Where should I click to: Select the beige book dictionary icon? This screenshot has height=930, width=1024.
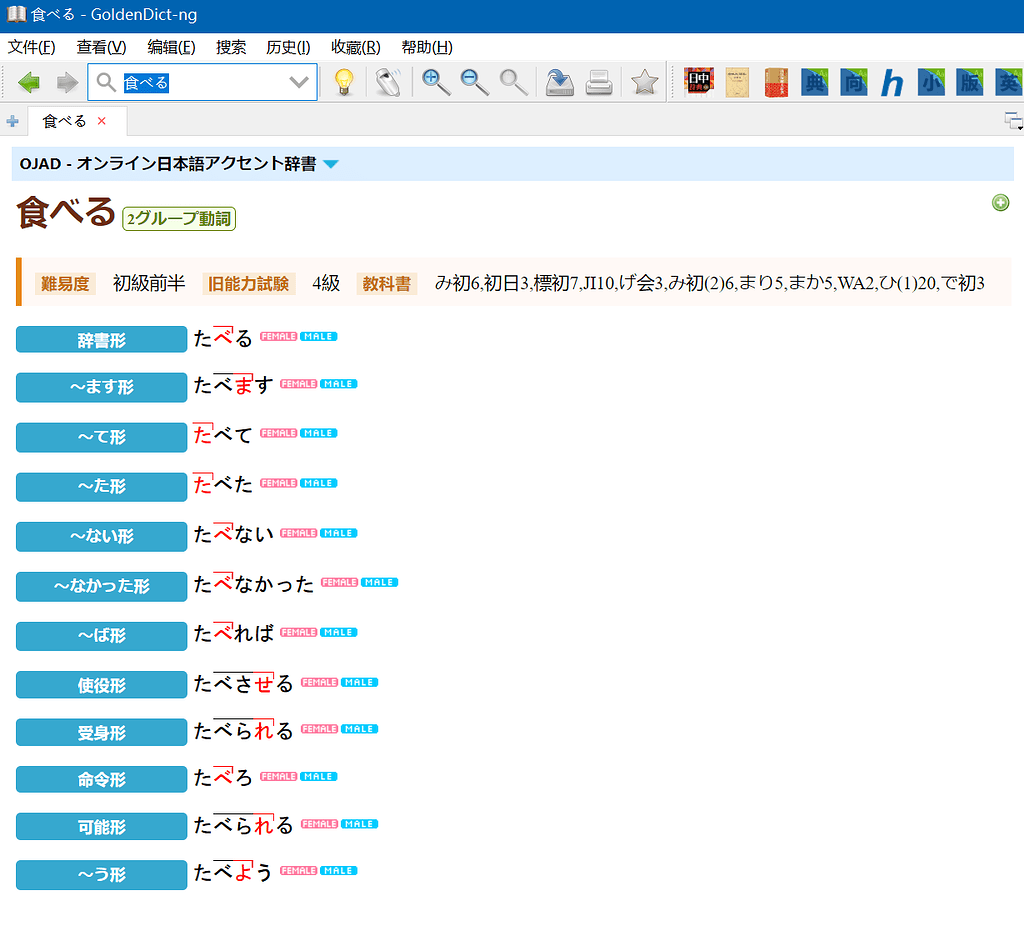737,82
